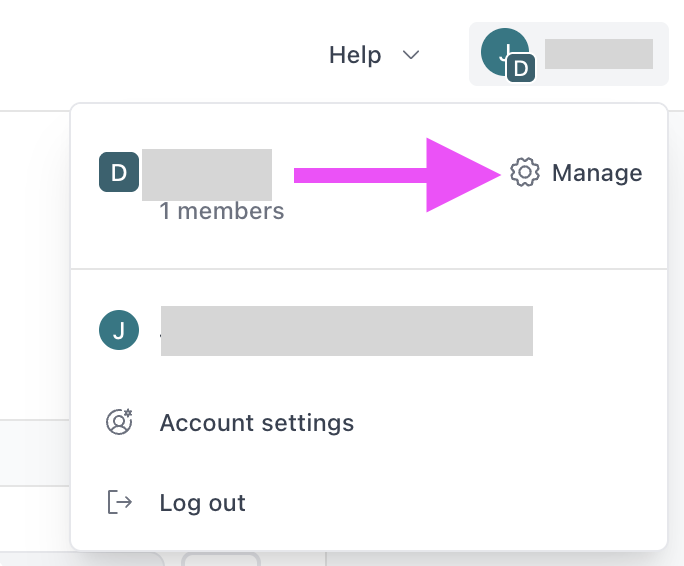The height and width of the screenshot is (566, 684).
Task: Click the redacted user name beside J avatar
Action: pos(346,331)
